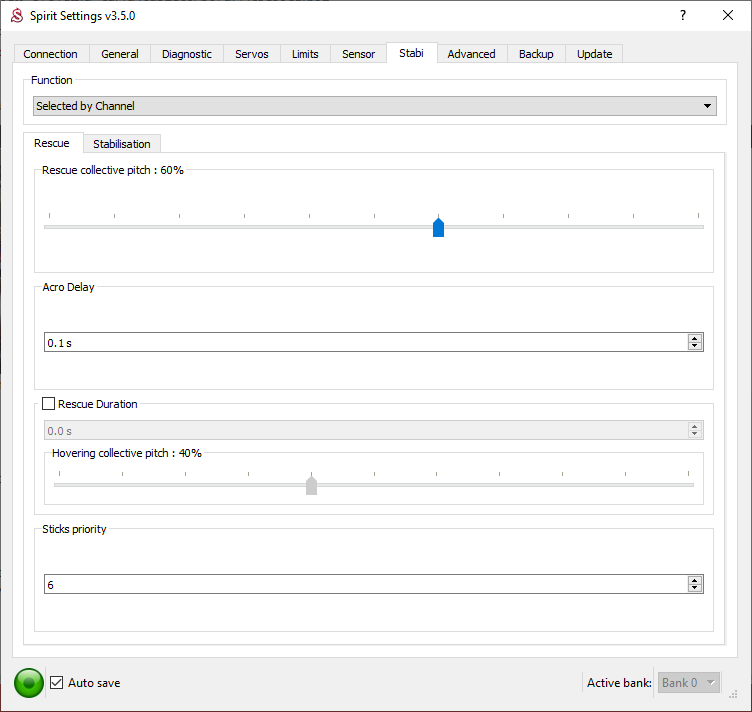The image size is (752, 712).
Task: Decrease Sticks priority with down arrow
Action: pyautogui.click(x=695, y=588)
